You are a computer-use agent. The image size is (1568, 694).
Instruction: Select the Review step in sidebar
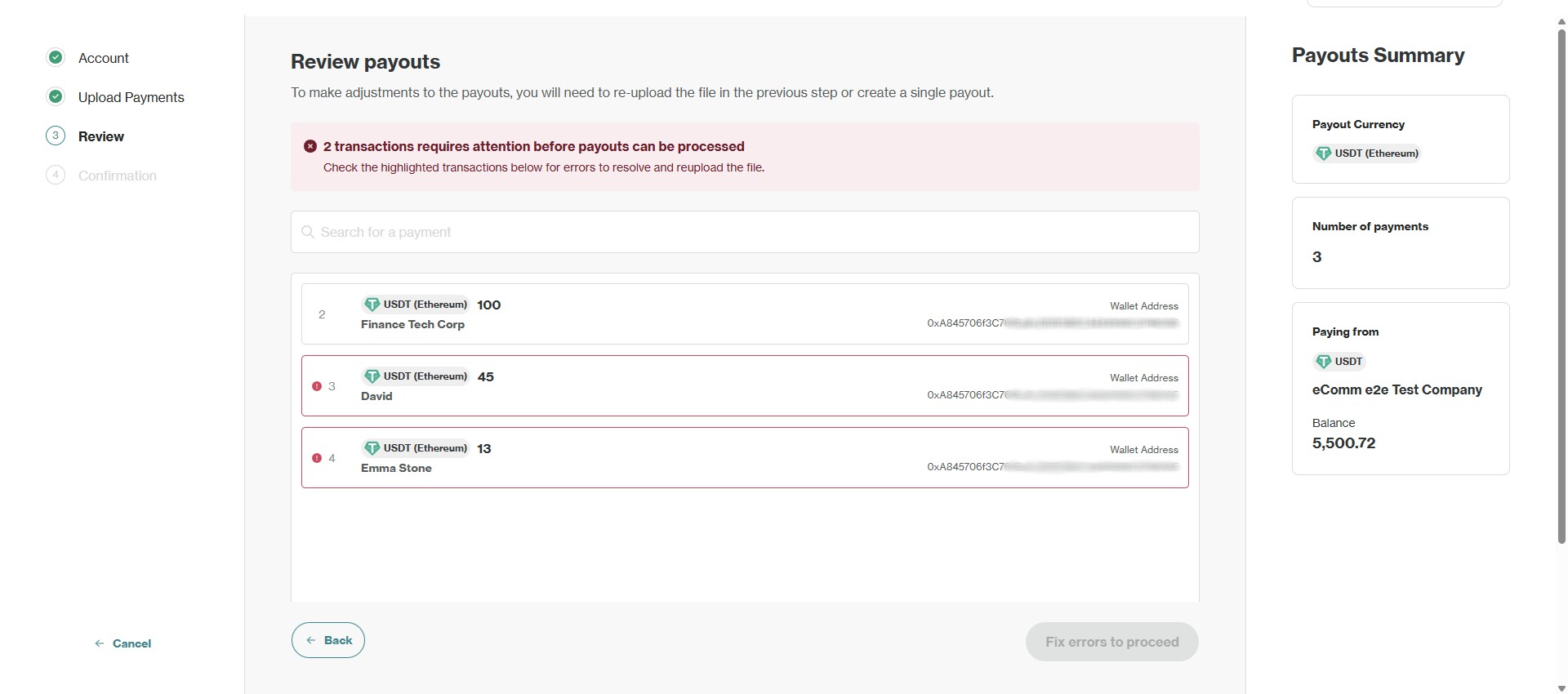tap(101, 136)
